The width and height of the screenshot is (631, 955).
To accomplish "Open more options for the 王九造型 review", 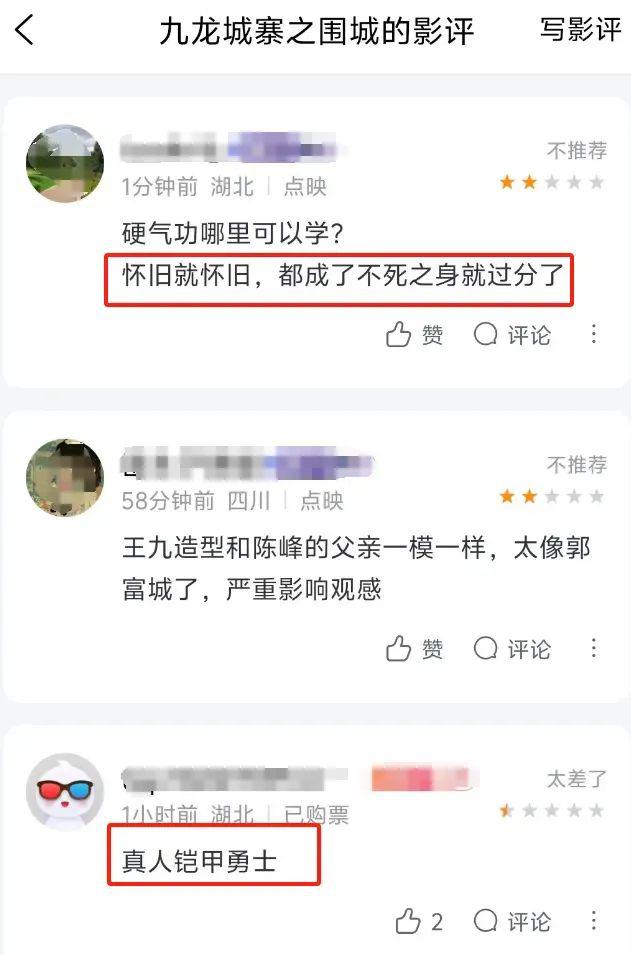I will (x=594, y=648).
